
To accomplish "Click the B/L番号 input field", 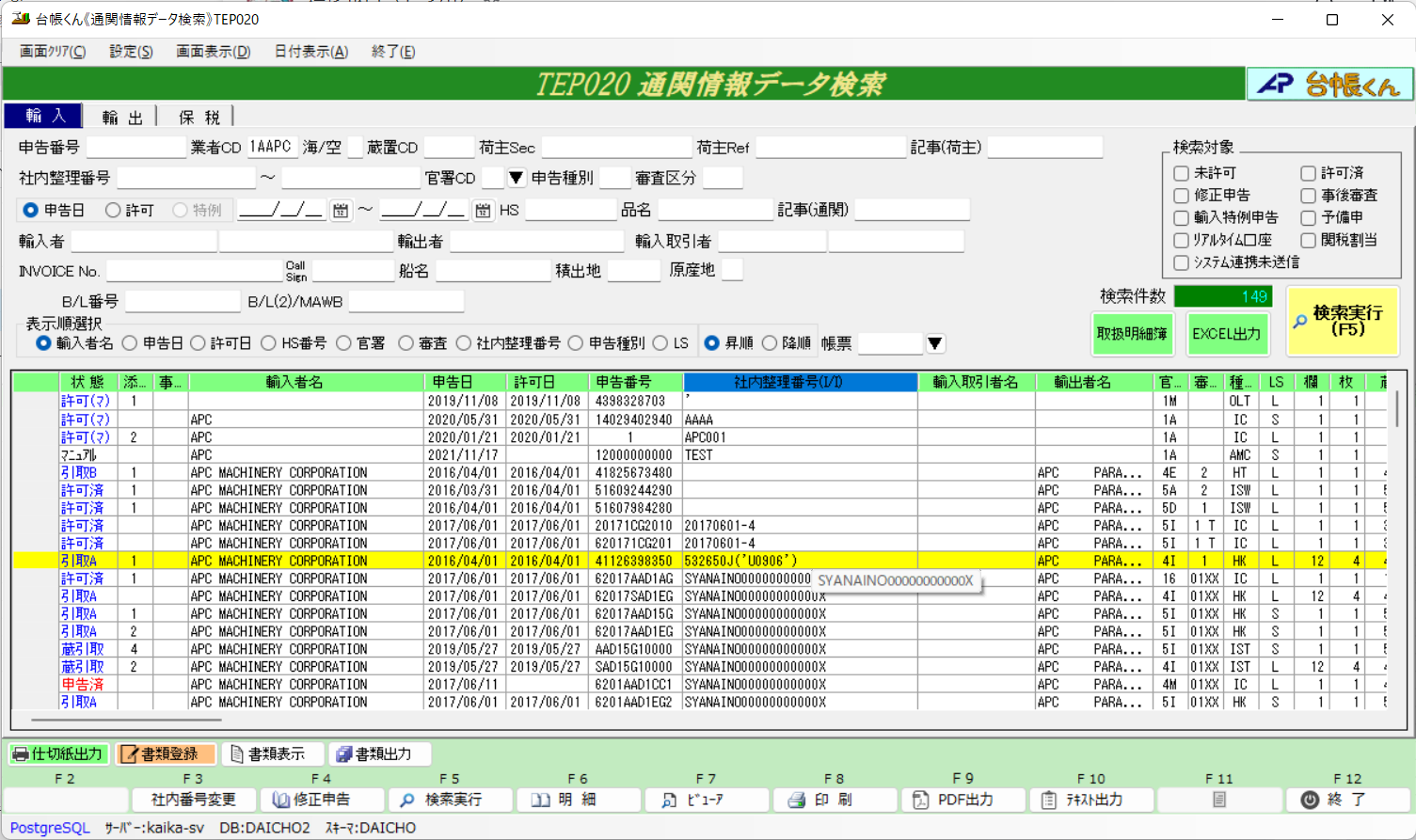I will coord(183,301).
